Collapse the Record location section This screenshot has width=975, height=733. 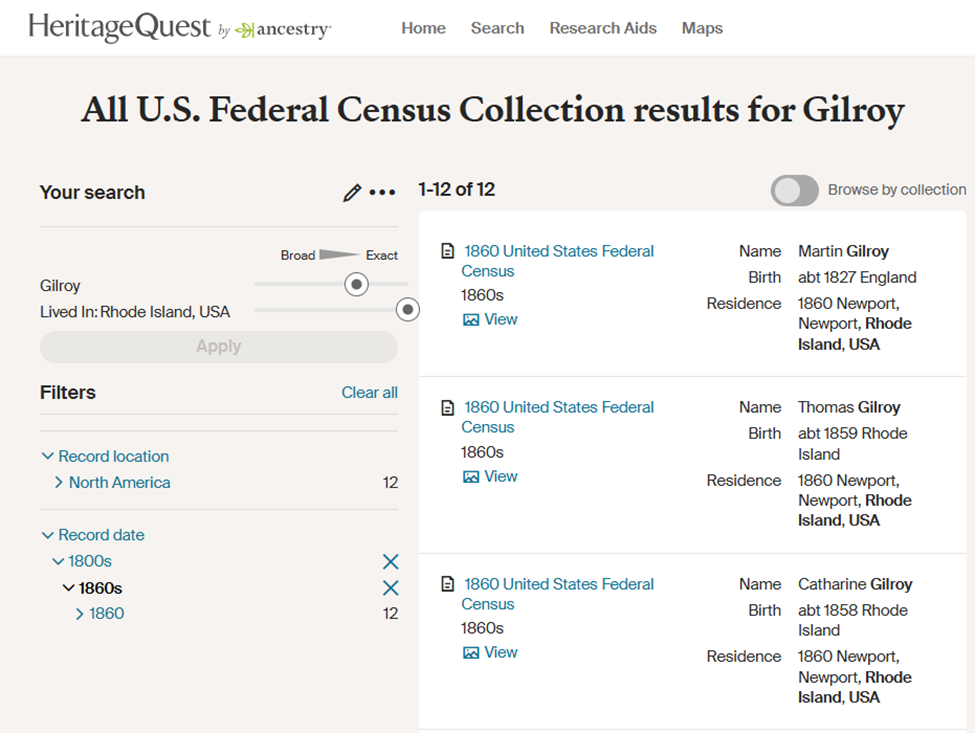(47, 456)
